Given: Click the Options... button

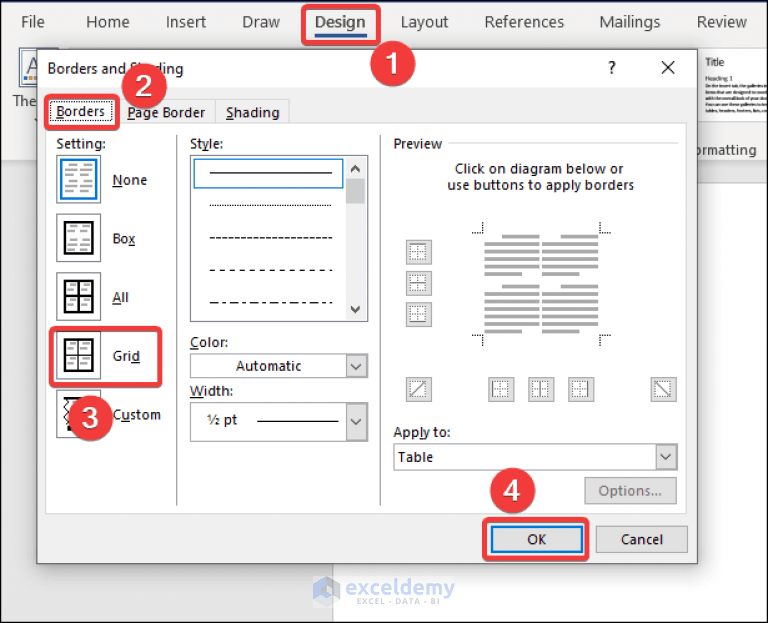Looking at the screenshot, I should pos(630,491).
